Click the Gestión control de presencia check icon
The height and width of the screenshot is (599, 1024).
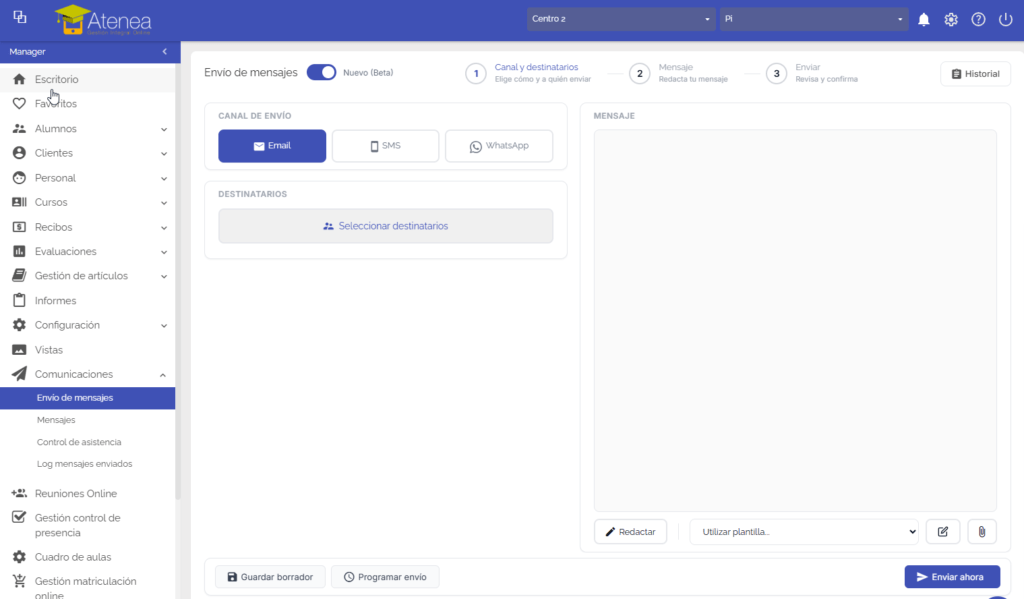click(19, 517)
